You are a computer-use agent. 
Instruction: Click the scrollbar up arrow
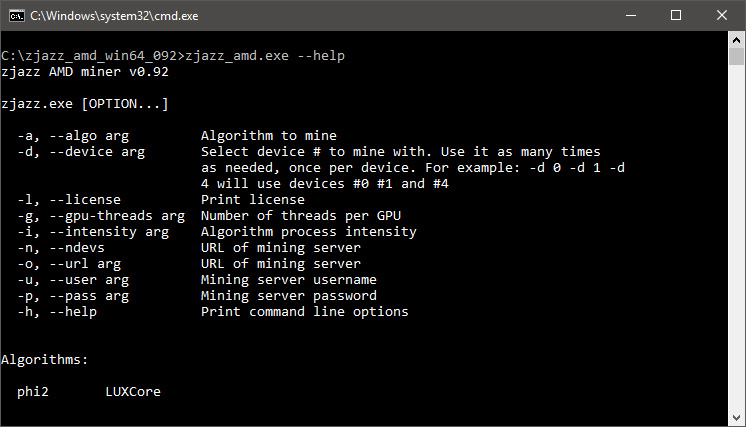pyautogui.click(x=736, y=40)
